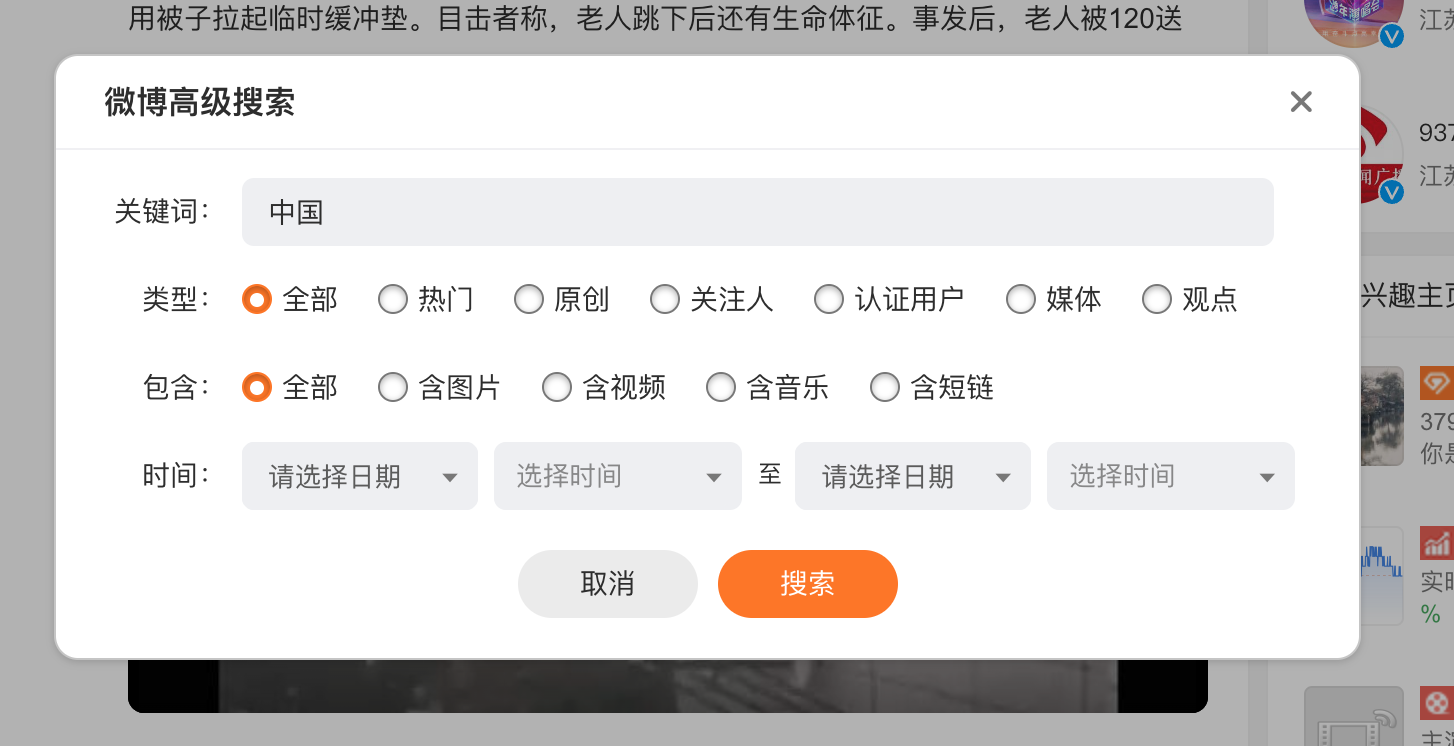The height and width of the screenshot is (746, 1454).
Task: Click the red bar chart icon in the sidebar
Action: (1437, 544)
